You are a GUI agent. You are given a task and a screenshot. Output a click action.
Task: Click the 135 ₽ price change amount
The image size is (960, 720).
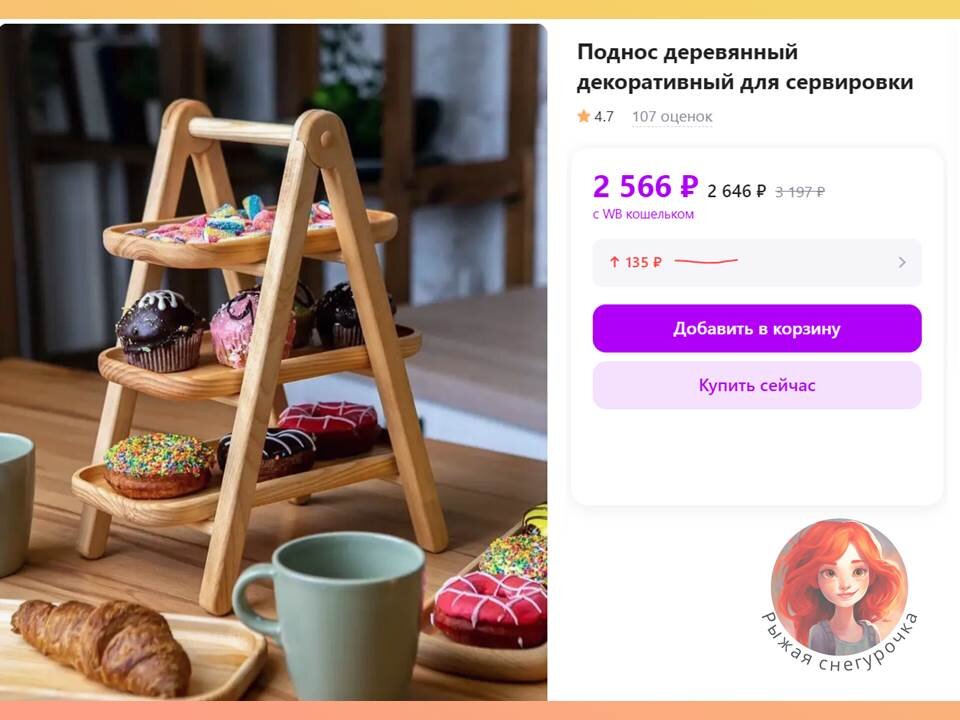[643, 262]
